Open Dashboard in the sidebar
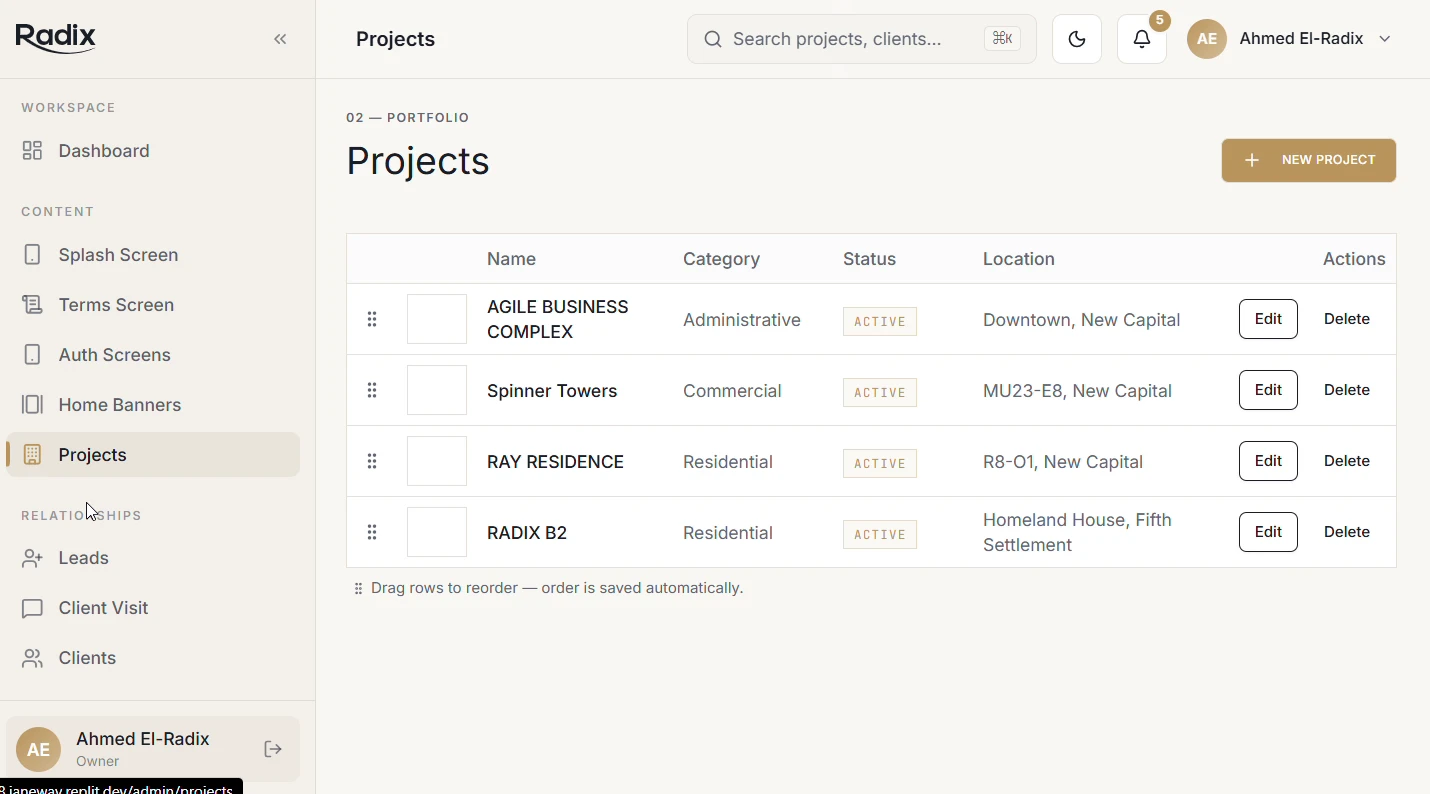The height and width of the screenshot is (794, 1430). [153, 151]
